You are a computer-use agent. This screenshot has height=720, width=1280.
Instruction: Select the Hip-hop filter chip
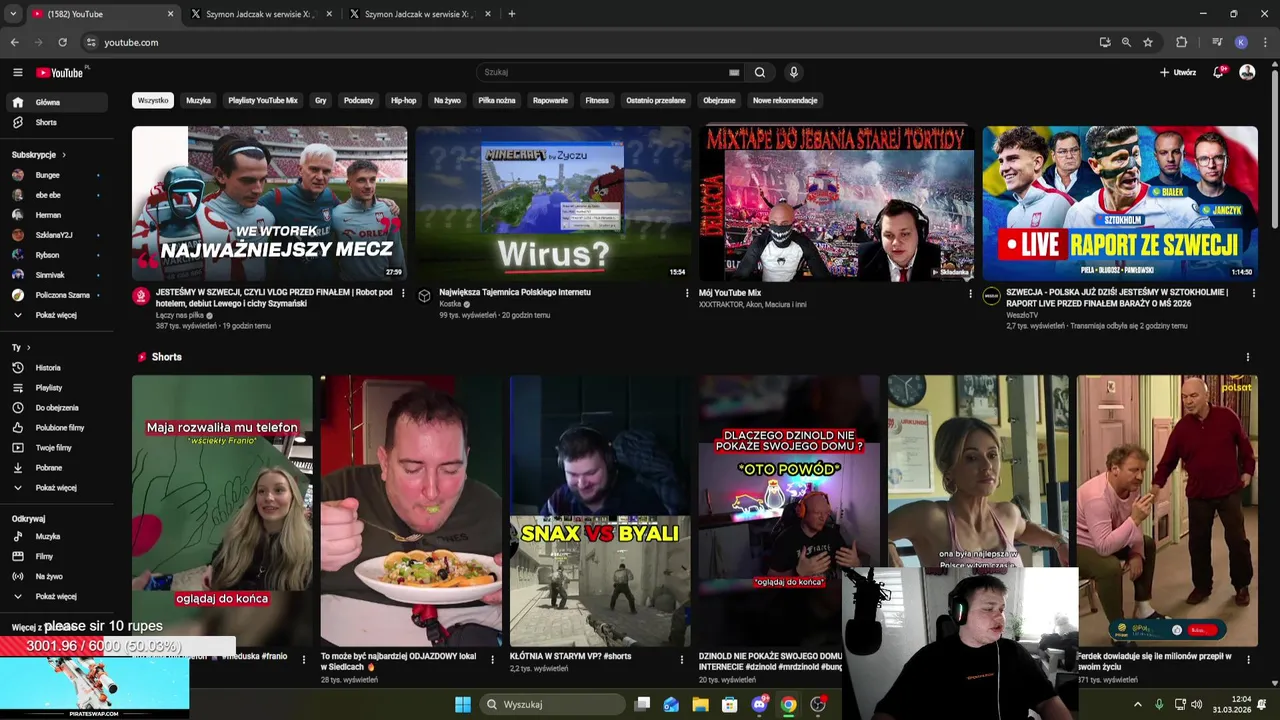click(x=403, y=100)
